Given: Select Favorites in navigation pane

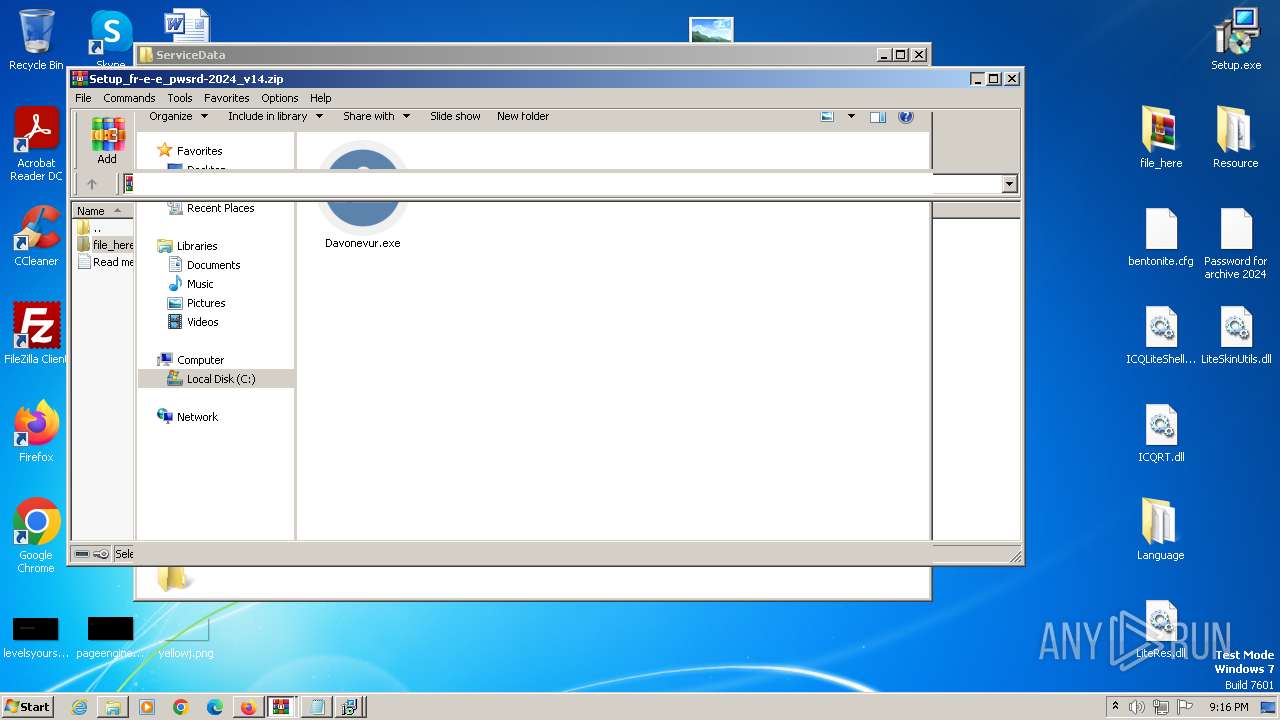Looking at the screenshot, I should point(199,151).
